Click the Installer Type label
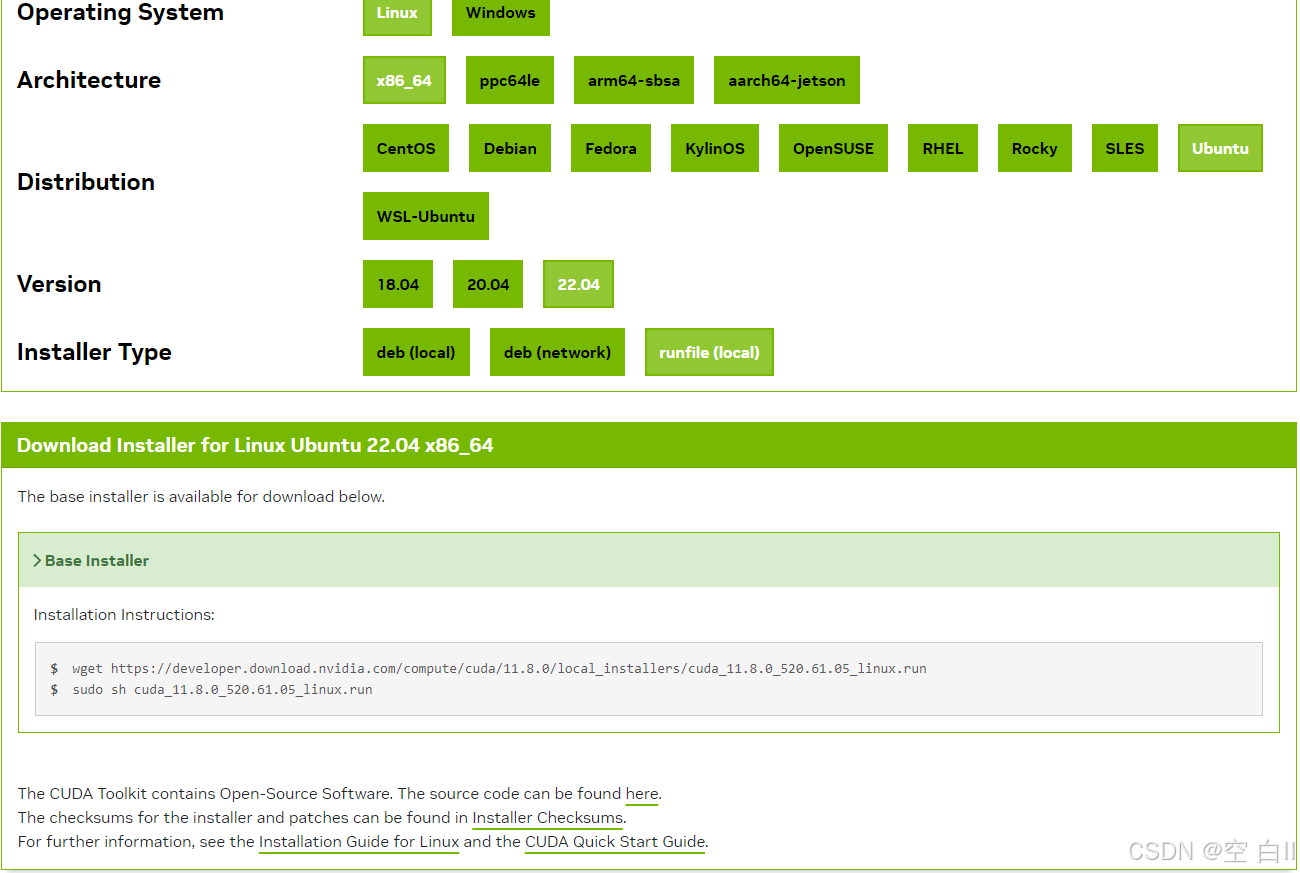 (94, 352)
